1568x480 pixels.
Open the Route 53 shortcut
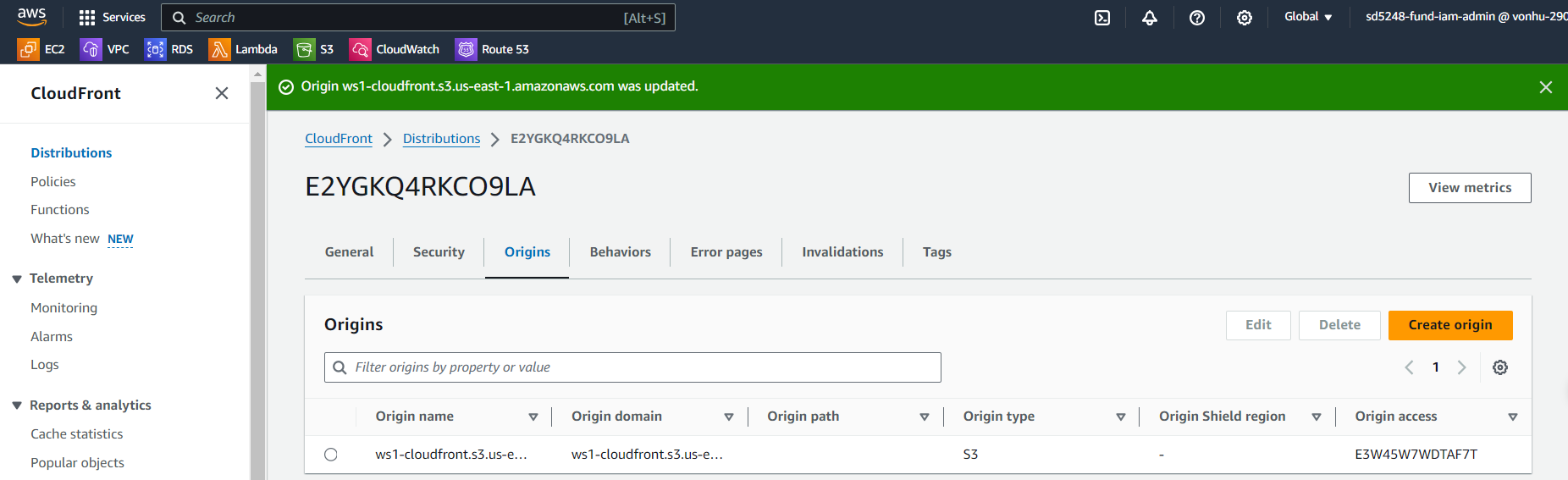point(492,49)
